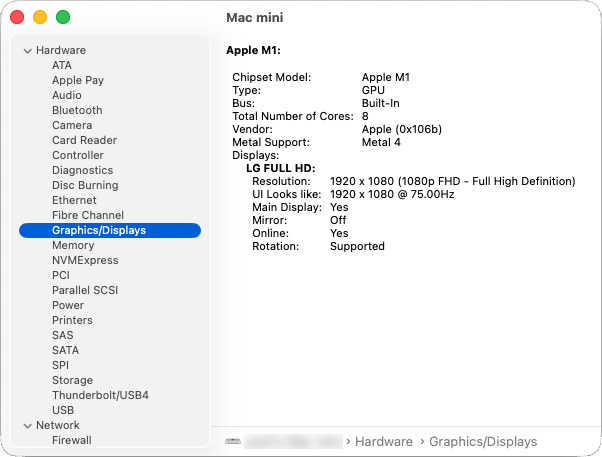Select Disc Burning entry
This screenshot has height=457, width=602.
(x=85, y=185)
